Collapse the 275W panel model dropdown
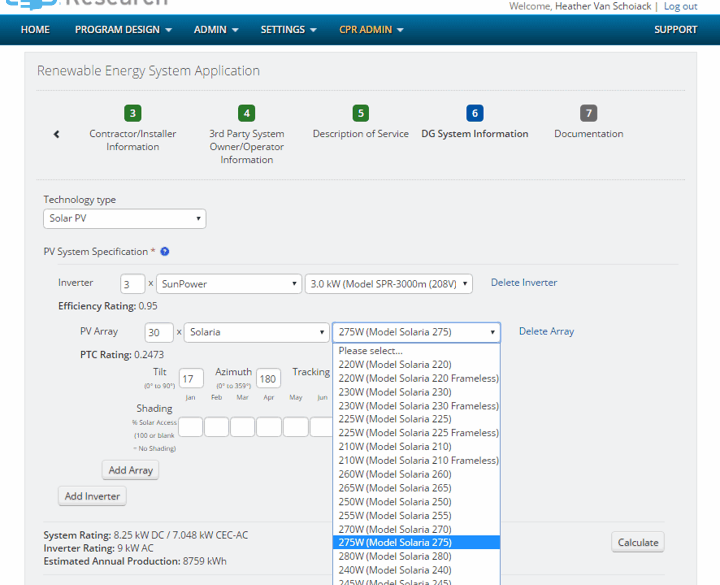The width and height of the screenshot is (720, 585). tap(416, 332)
